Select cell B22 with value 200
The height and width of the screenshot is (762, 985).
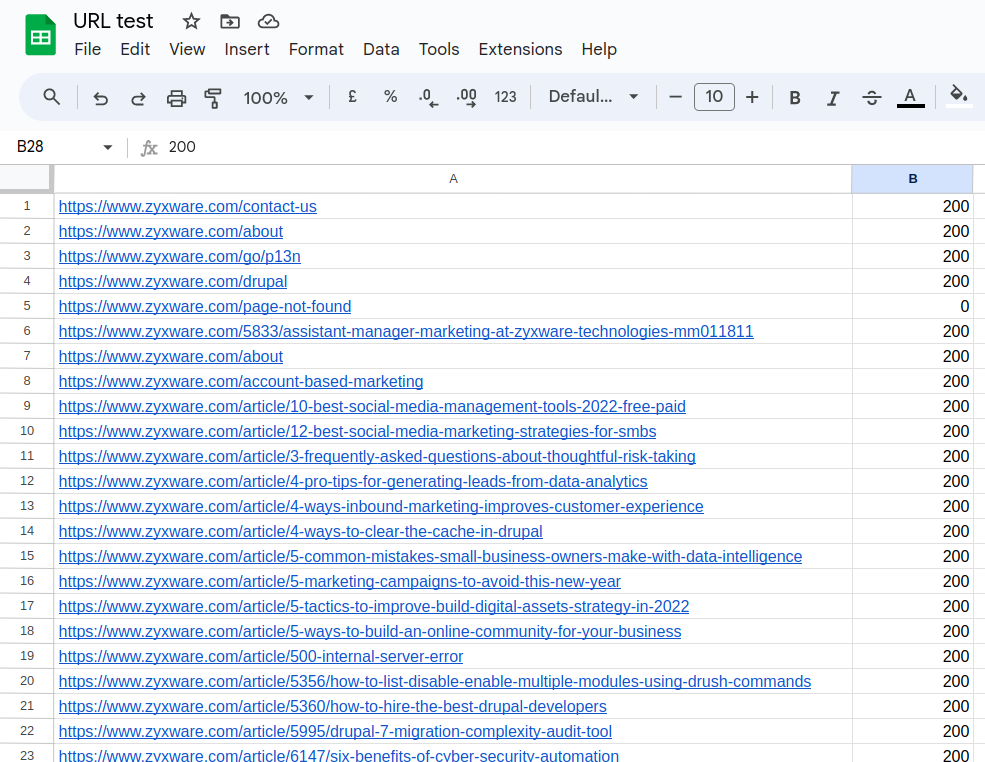pyautogui.click(x=913, y=731)
